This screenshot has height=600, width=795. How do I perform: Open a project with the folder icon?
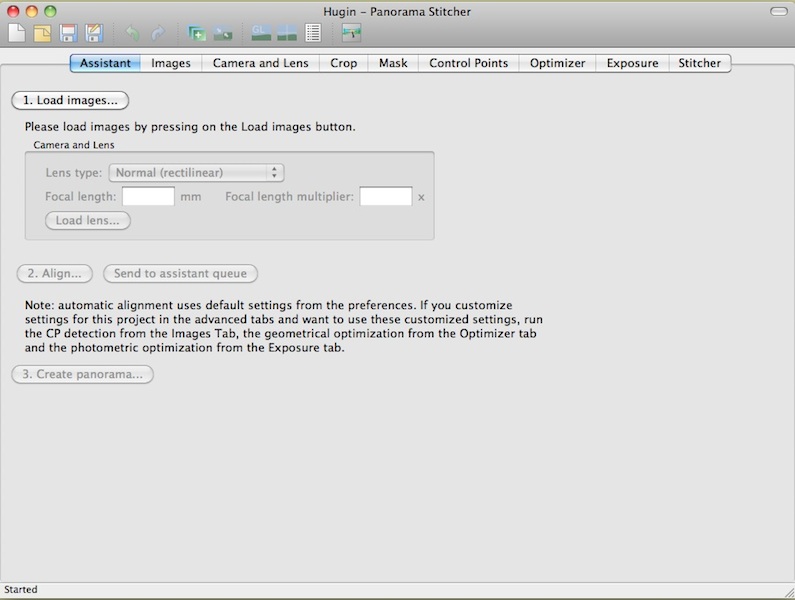coord(42,33)
